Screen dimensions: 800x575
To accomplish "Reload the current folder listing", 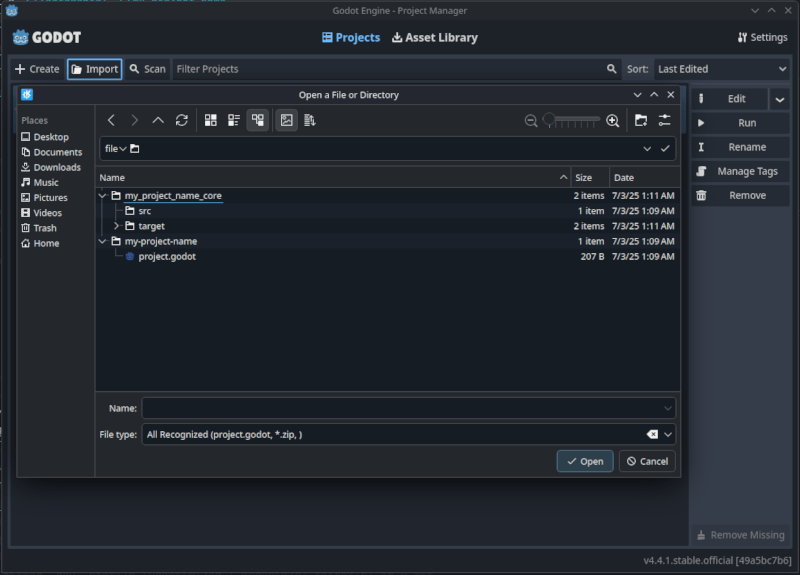I will 182,120.
